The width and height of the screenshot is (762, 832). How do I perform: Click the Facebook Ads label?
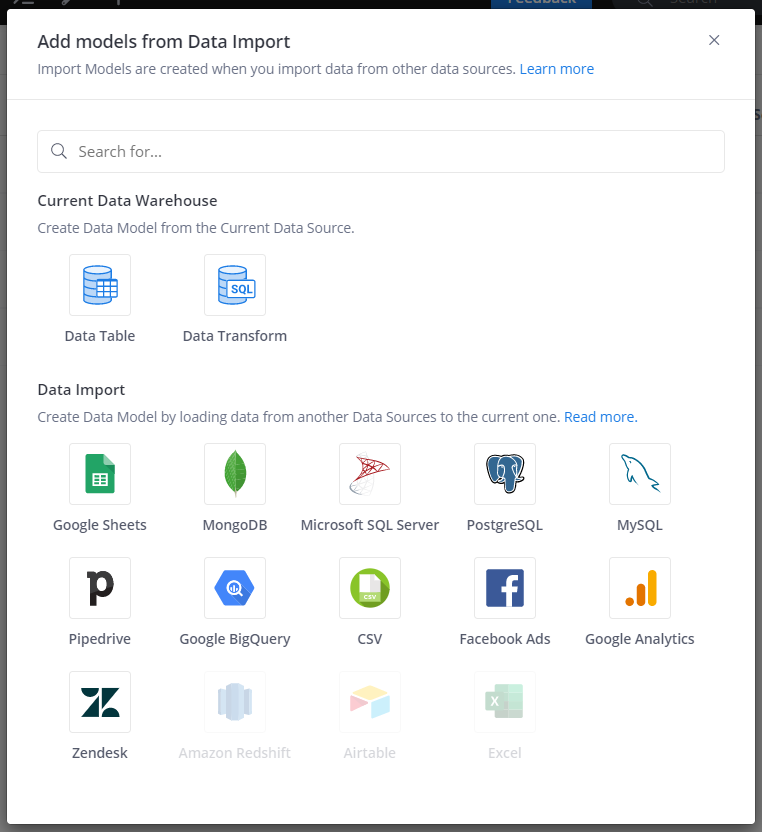coord(505,639)
